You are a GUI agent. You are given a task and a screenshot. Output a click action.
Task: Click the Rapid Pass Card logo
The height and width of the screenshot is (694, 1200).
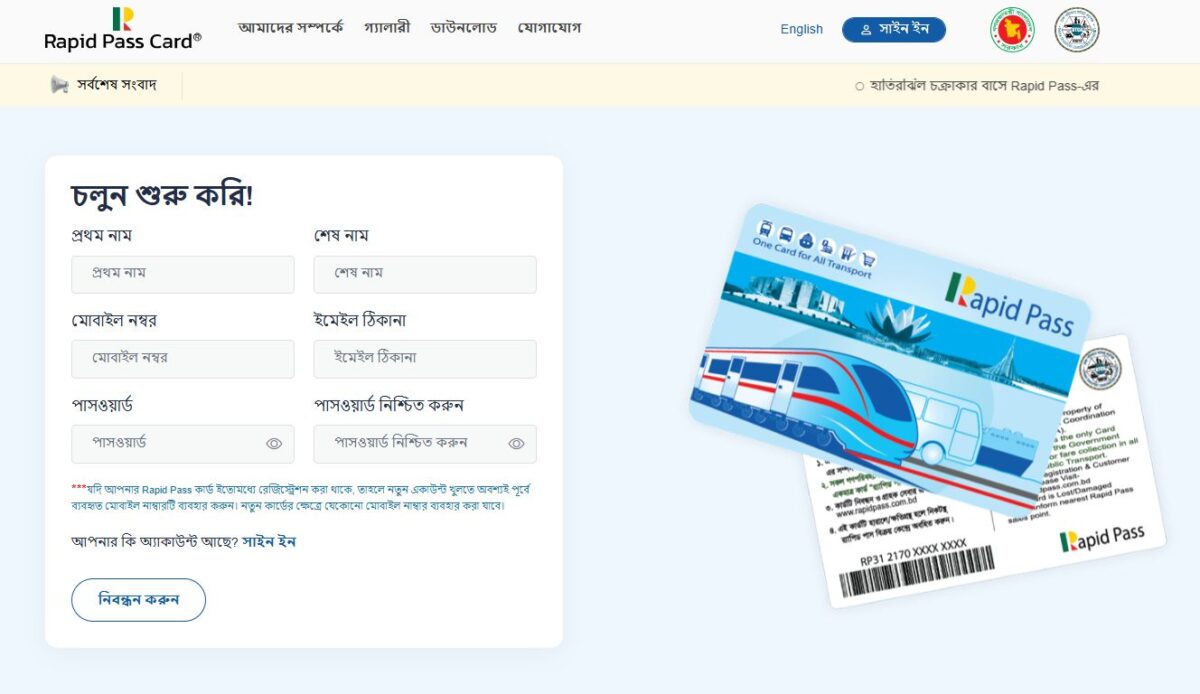(122, 29)
